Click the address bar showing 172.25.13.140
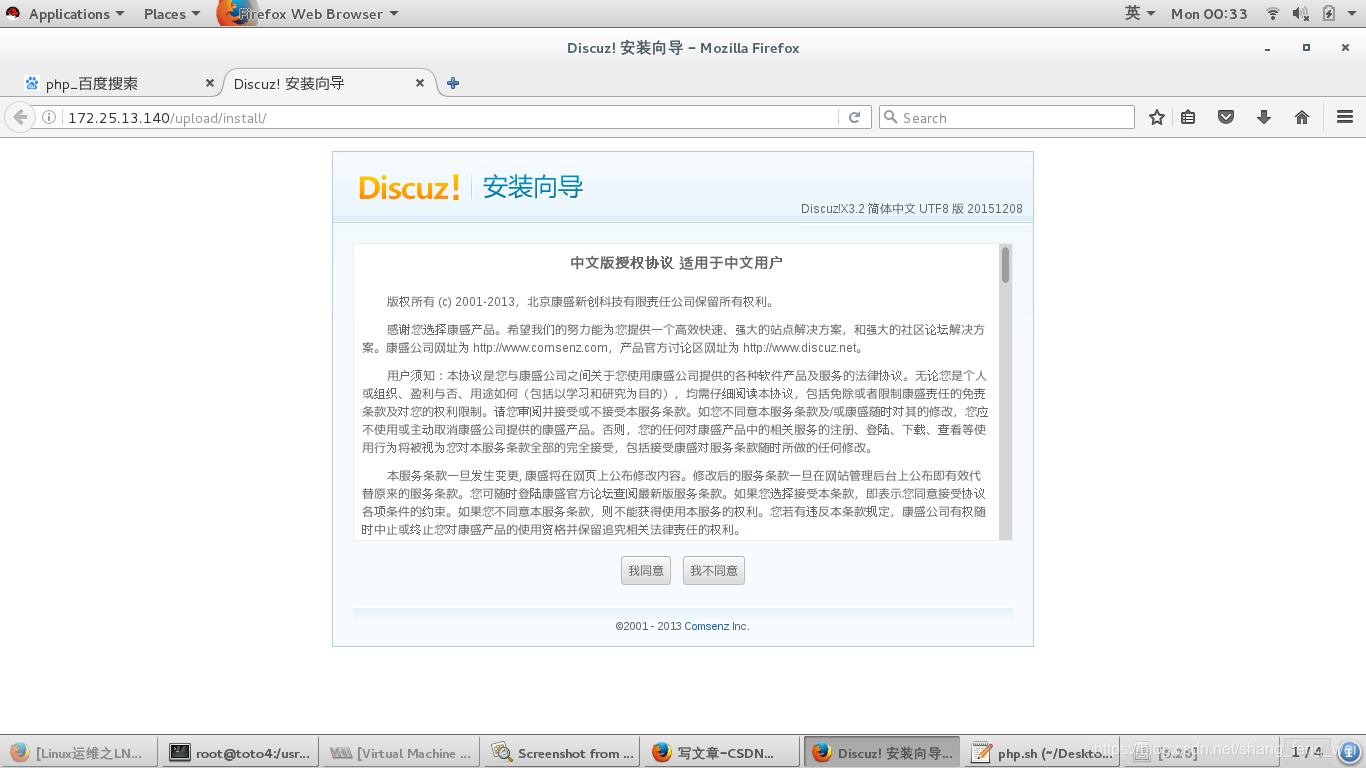1366x768 pixels. [450, 117]
